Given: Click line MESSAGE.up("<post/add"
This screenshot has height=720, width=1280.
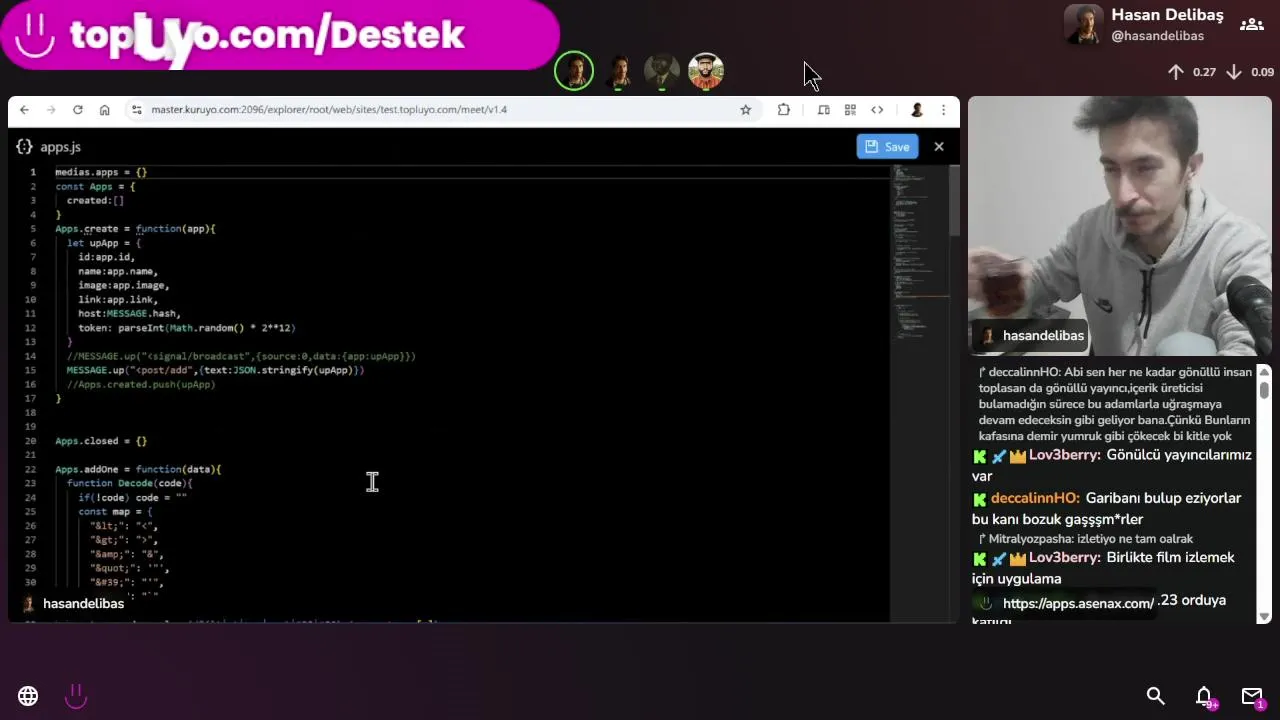Looking at the screenshot, I should coord(215,370).
